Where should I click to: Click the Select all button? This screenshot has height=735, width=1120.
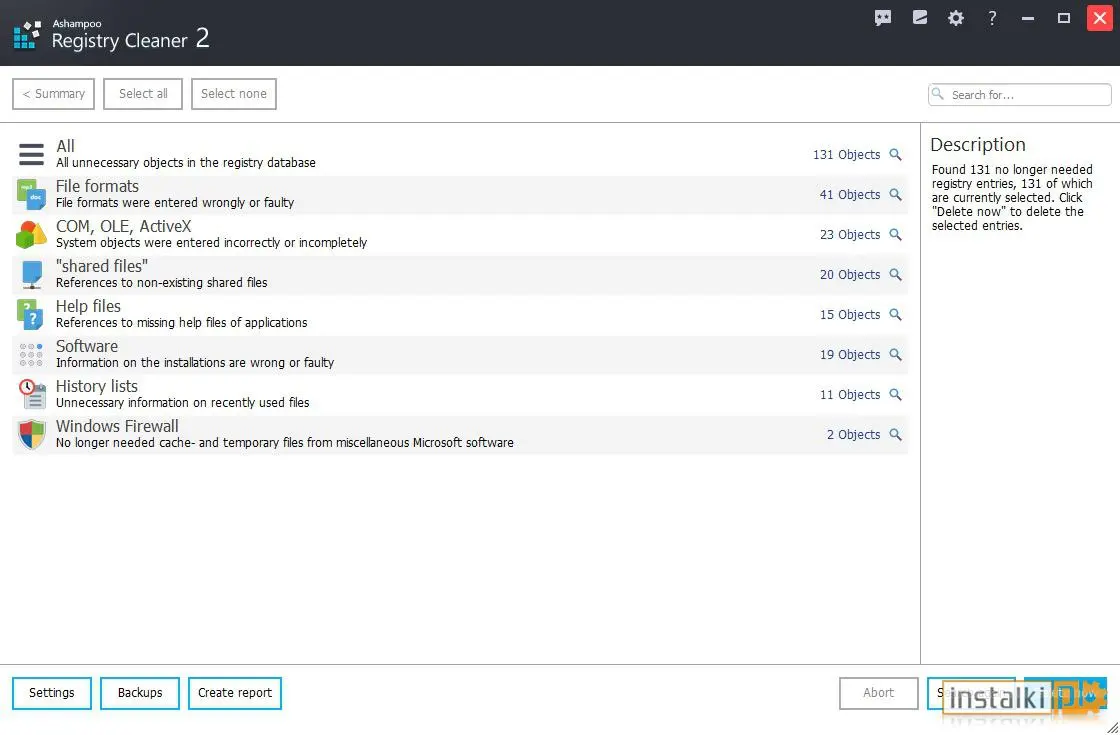click(x=143, y=94)
